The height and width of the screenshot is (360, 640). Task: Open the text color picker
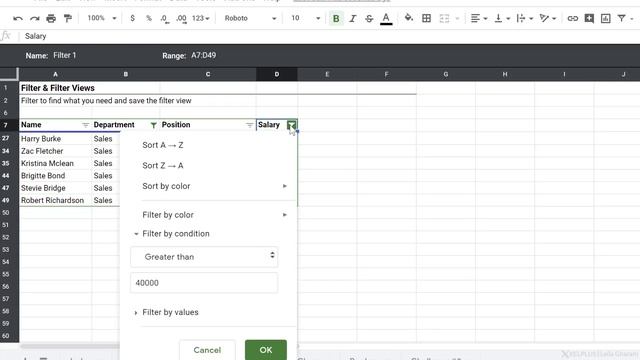(386, 18)
